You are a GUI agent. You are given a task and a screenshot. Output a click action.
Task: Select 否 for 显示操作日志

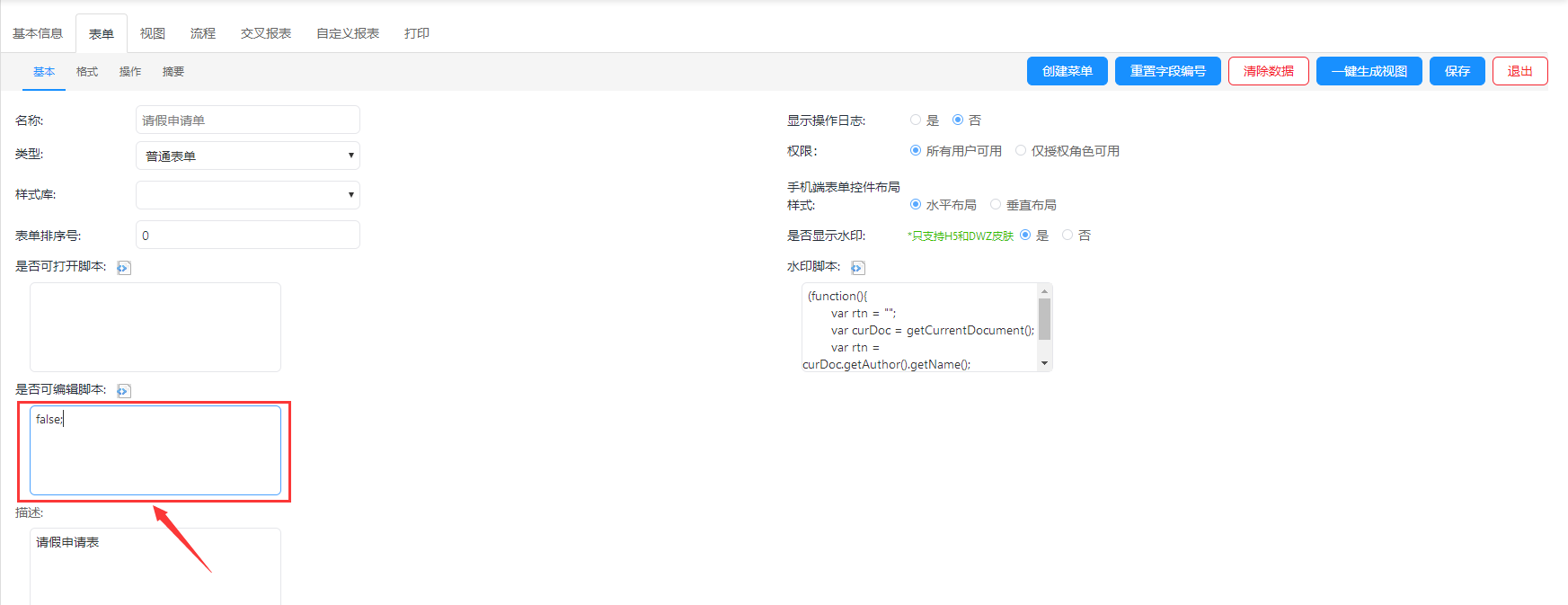[x=958, y=120]
